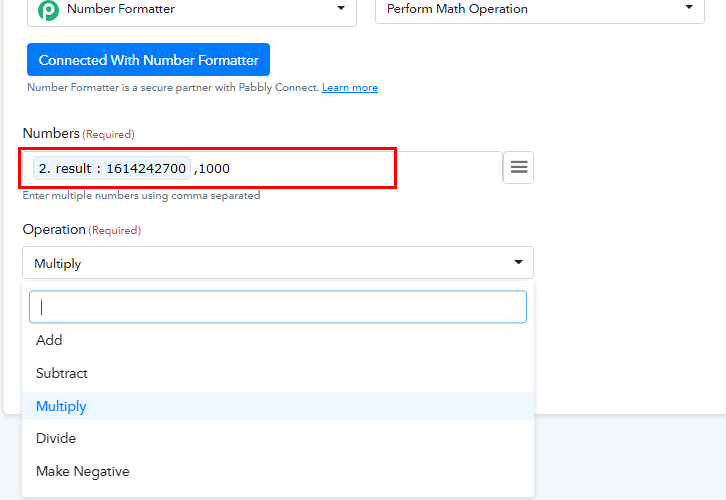Screen dimensions: 726x500
Task: Click the Numbers (Required) label
Action: point(79,133)
